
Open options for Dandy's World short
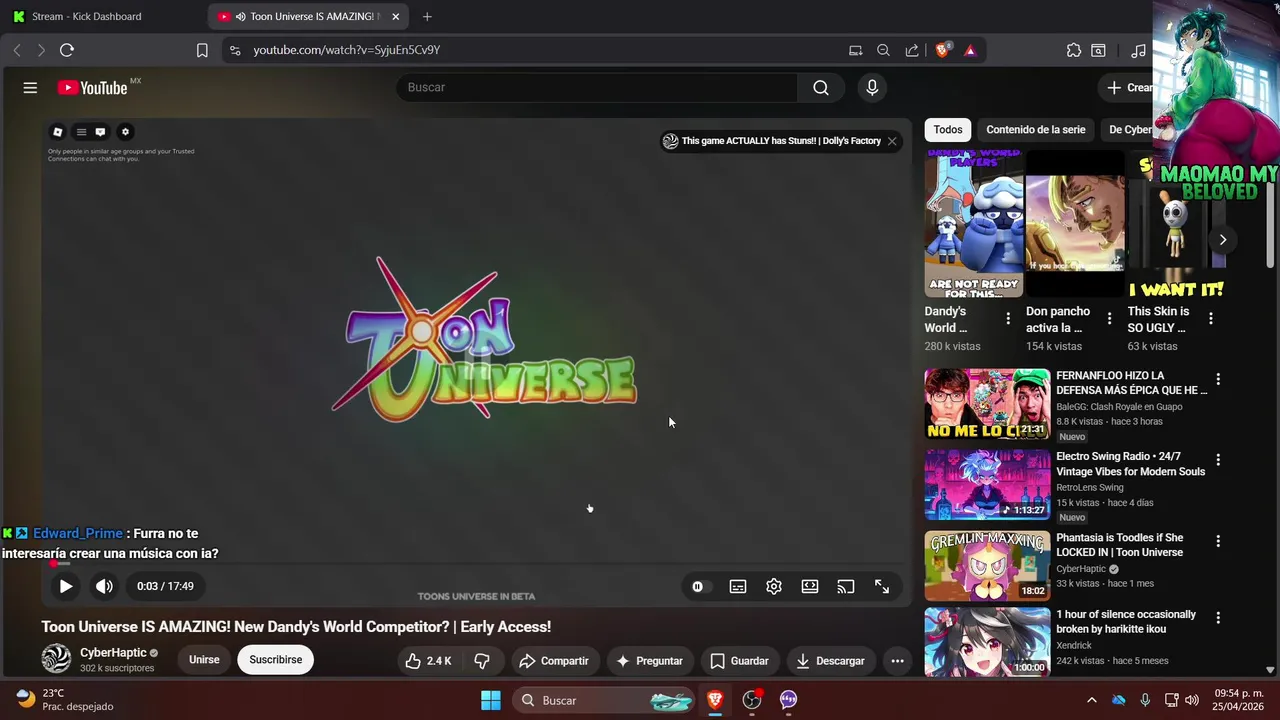tap(1008, 319)
